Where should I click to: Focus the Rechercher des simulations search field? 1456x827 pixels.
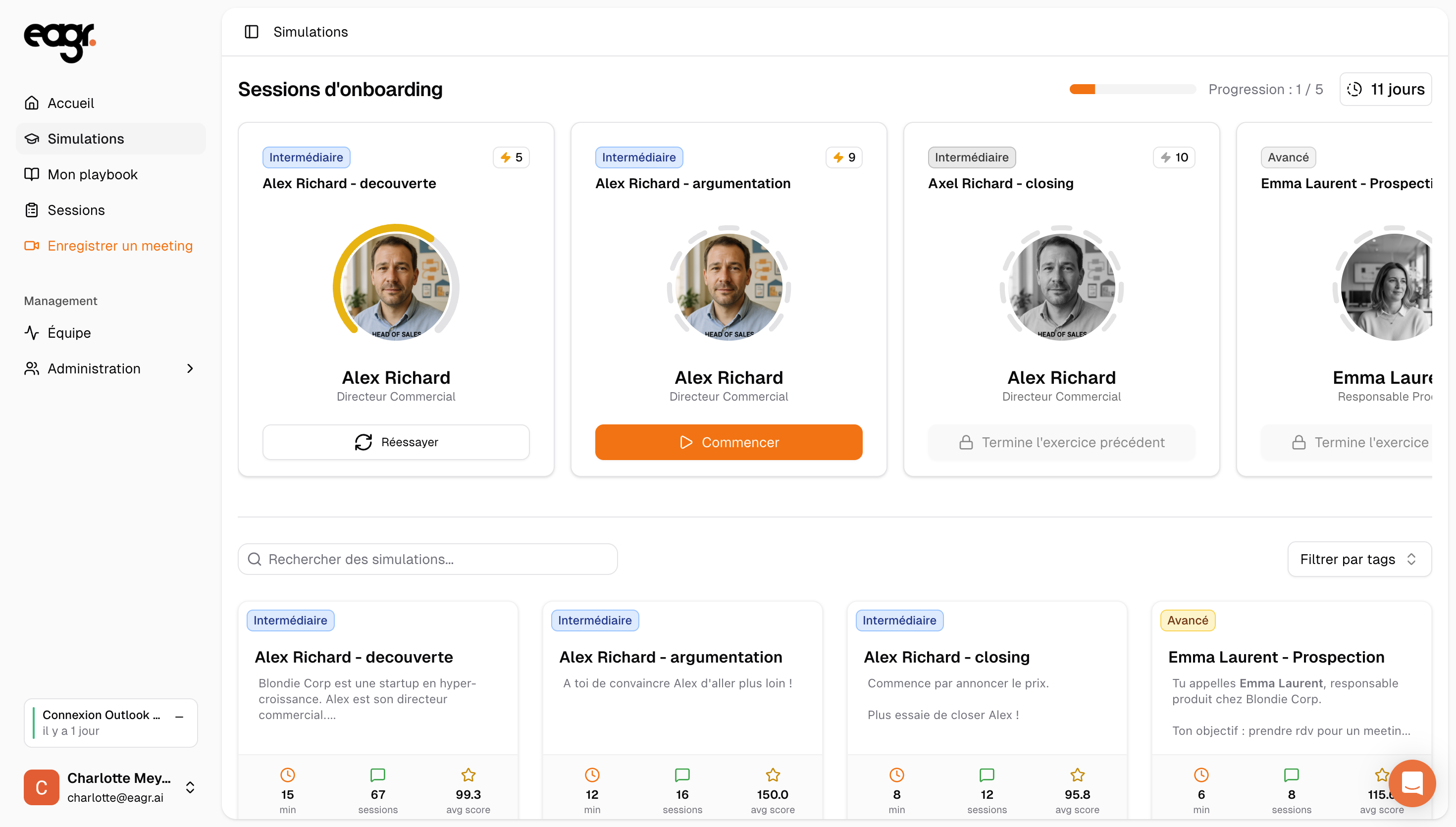(x=437, y=560)
